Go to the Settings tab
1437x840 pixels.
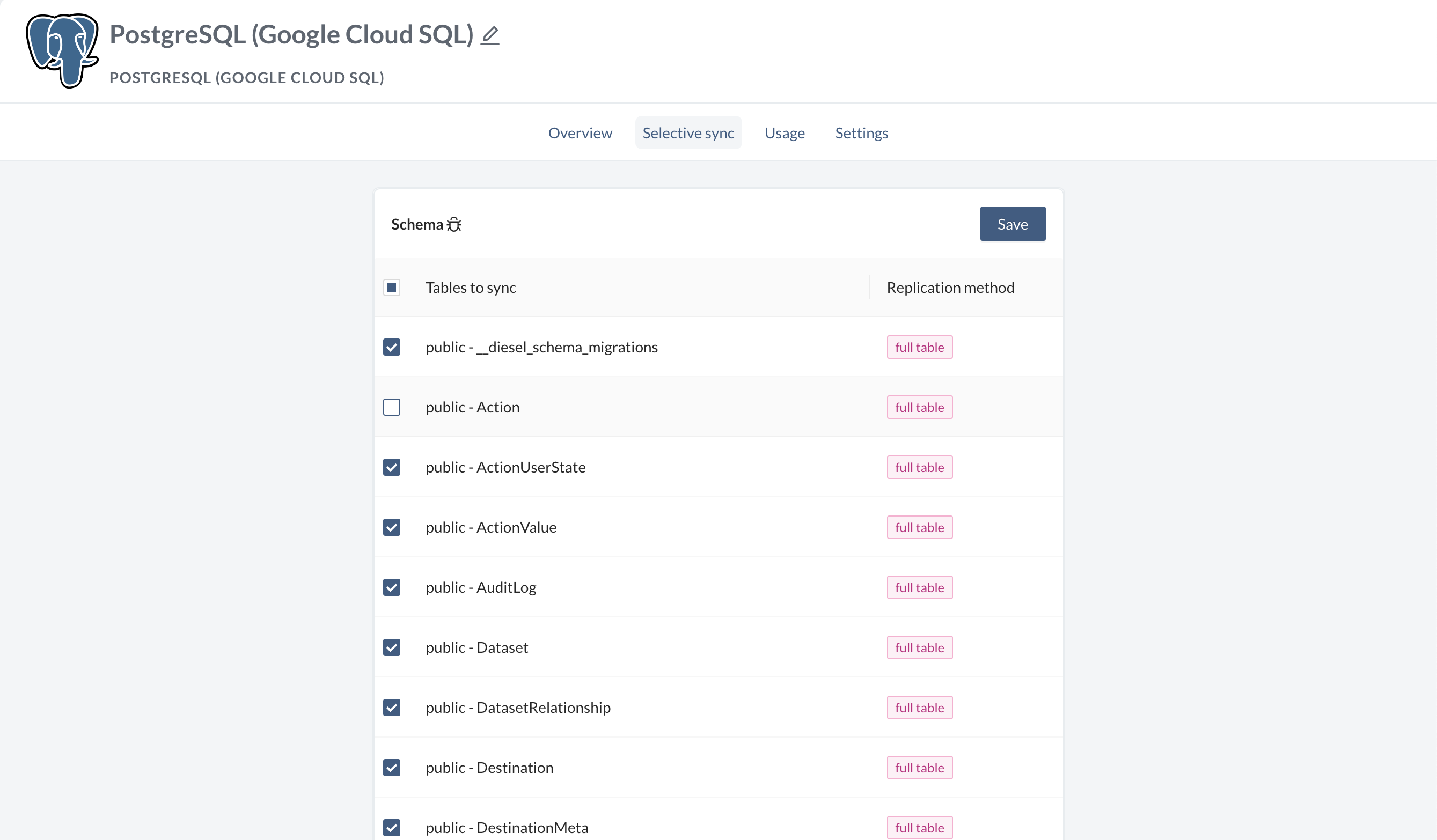tap(862, 133)
